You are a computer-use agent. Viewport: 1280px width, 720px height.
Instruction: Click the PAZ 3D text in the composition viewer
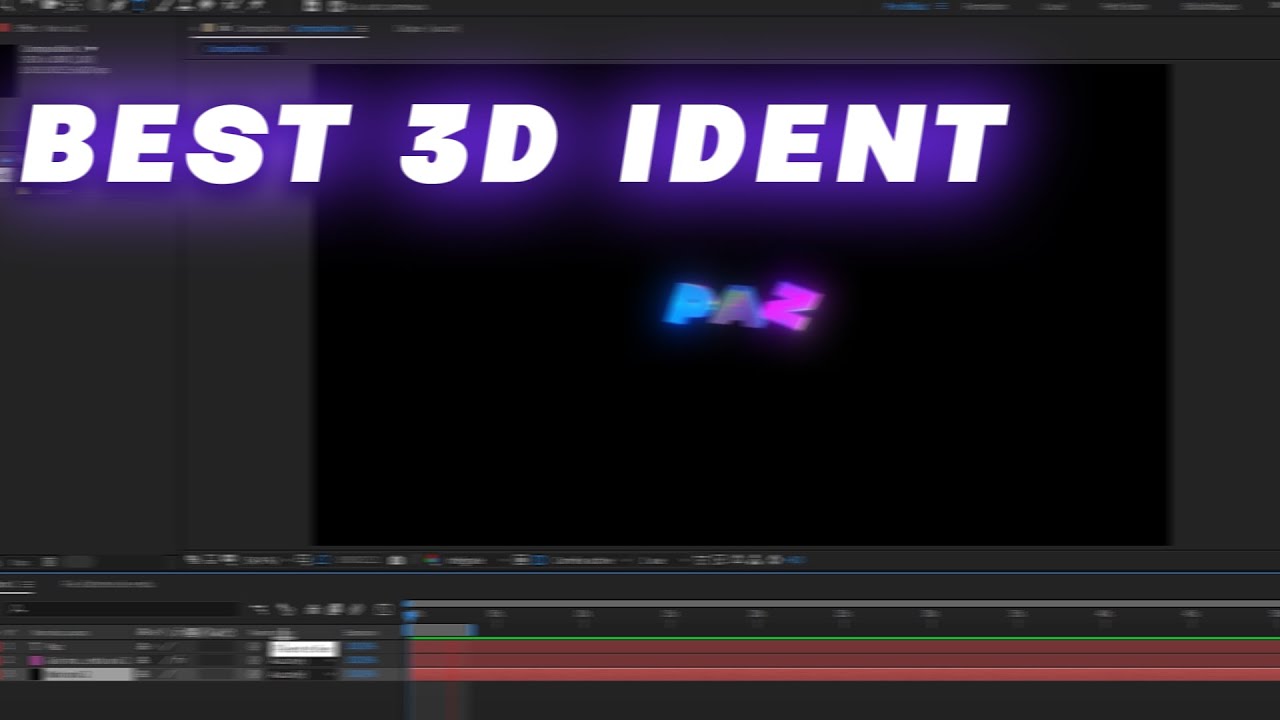click(742, 305)
